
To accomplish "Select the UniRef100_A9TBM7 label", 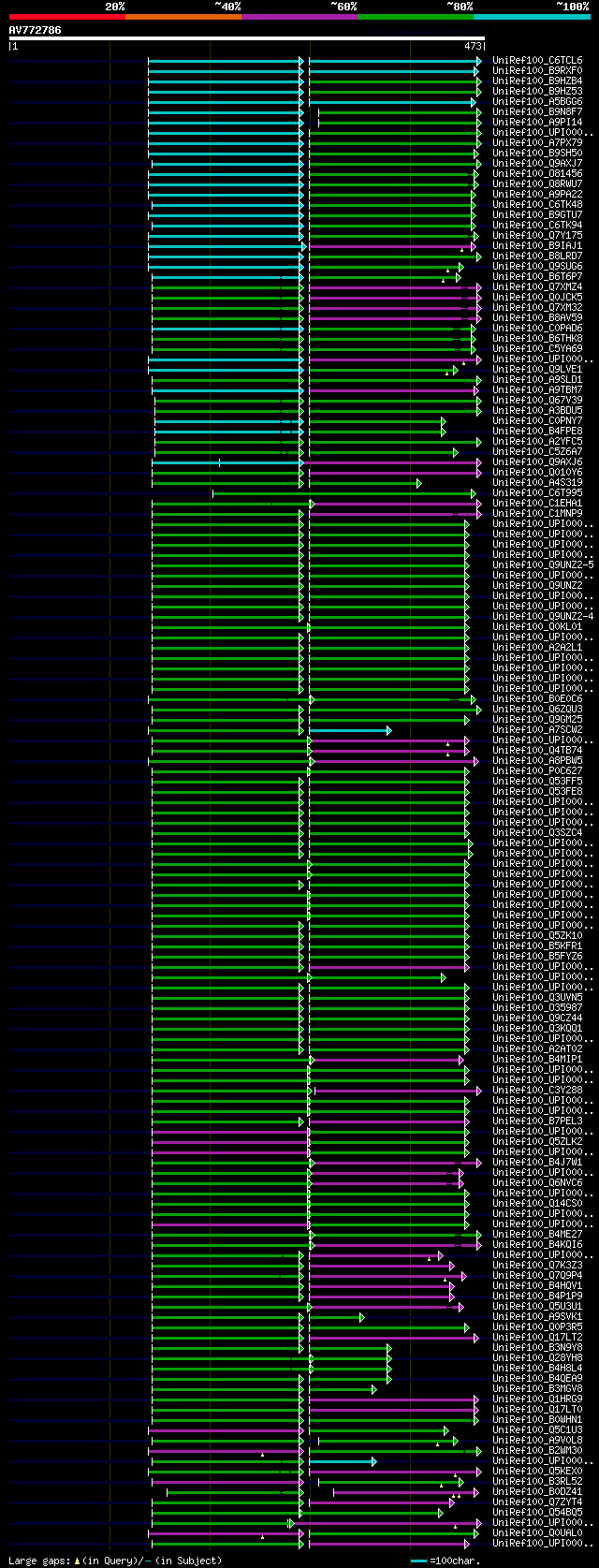I will [x=537, y=390].
